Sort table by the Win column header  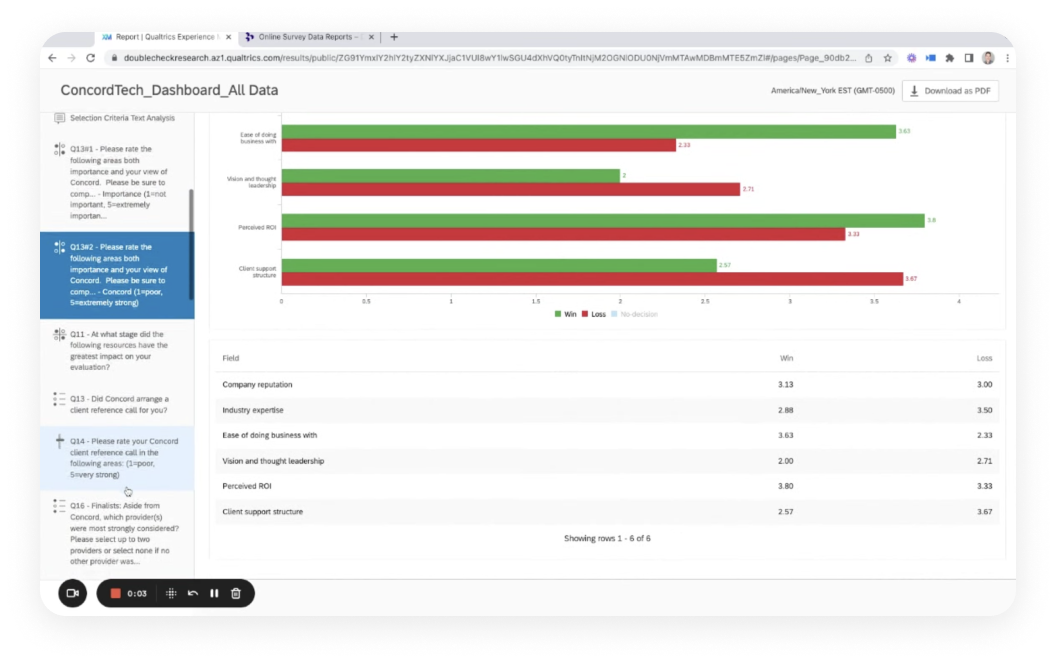786,358
